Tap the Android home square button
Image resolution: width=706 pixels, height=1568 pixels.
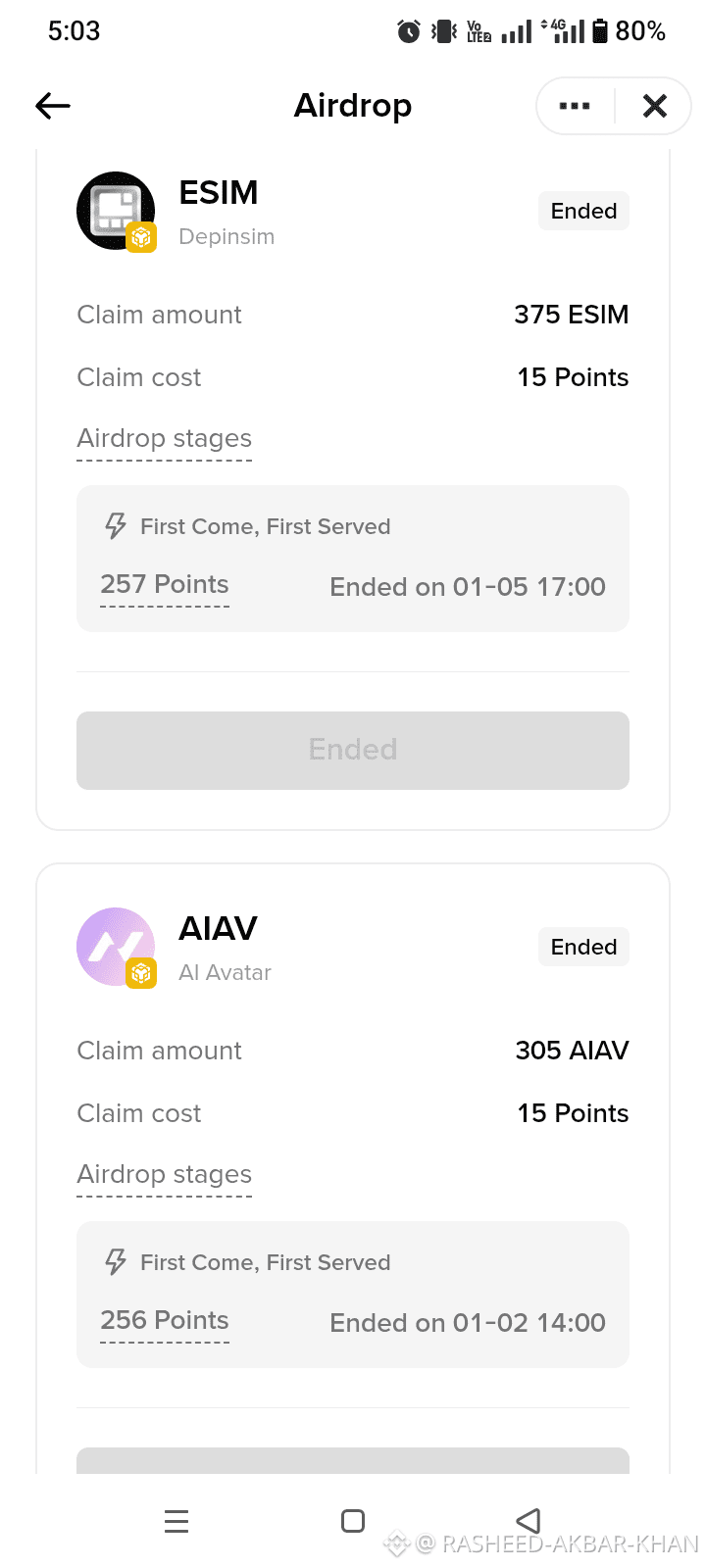[x=353, y=1521]
